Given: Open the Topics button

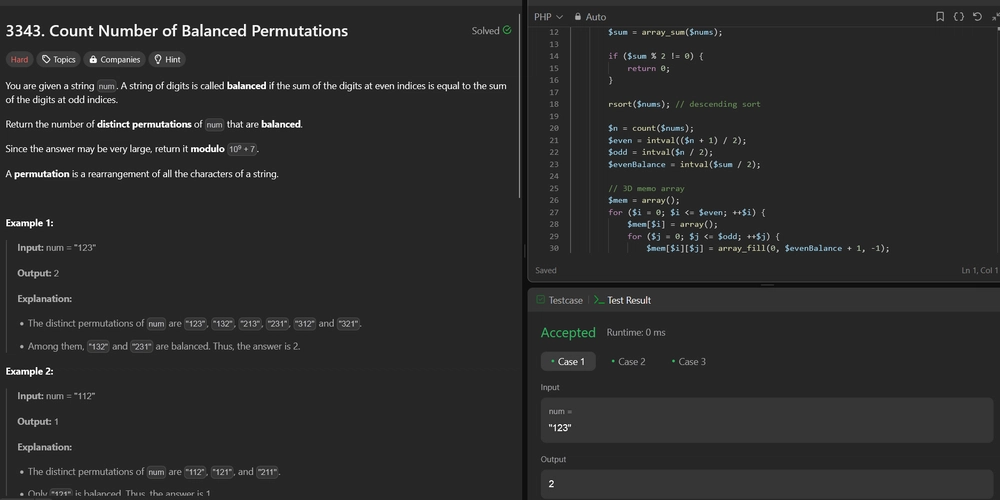Looking at the screenshot, I should point(58,59).
